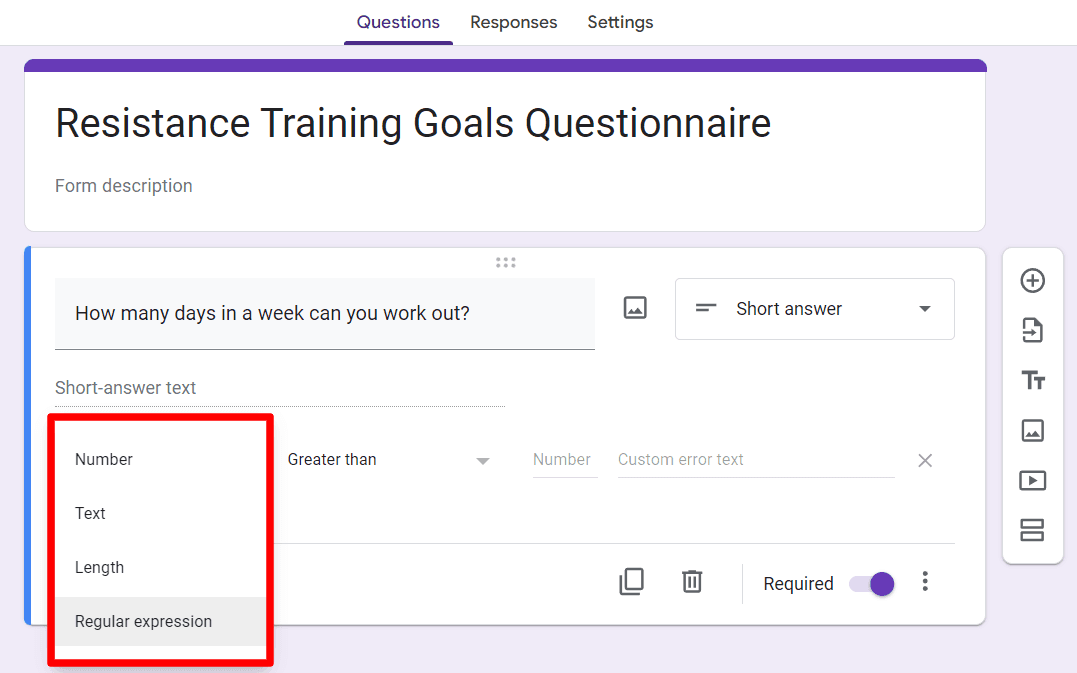Switch to the Responses tab
The height and width of the screenshot is (673, 1077).
(514, 22)
